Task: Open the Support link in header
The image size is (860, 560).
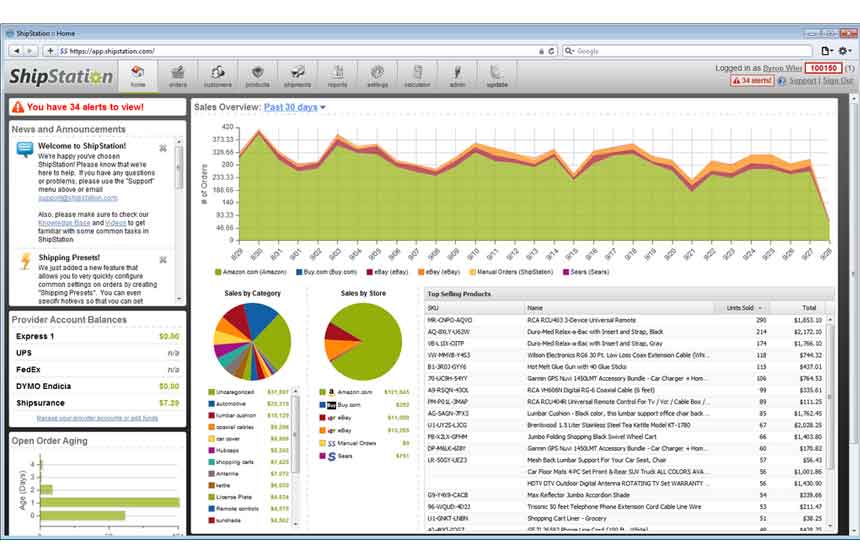Action: point(802,81)
